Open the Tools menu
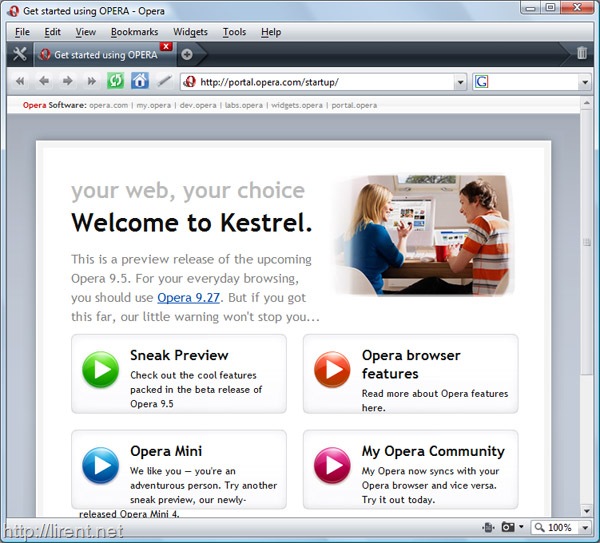The image size is (600, 543). pyautogui.click(x=234, y=32)
